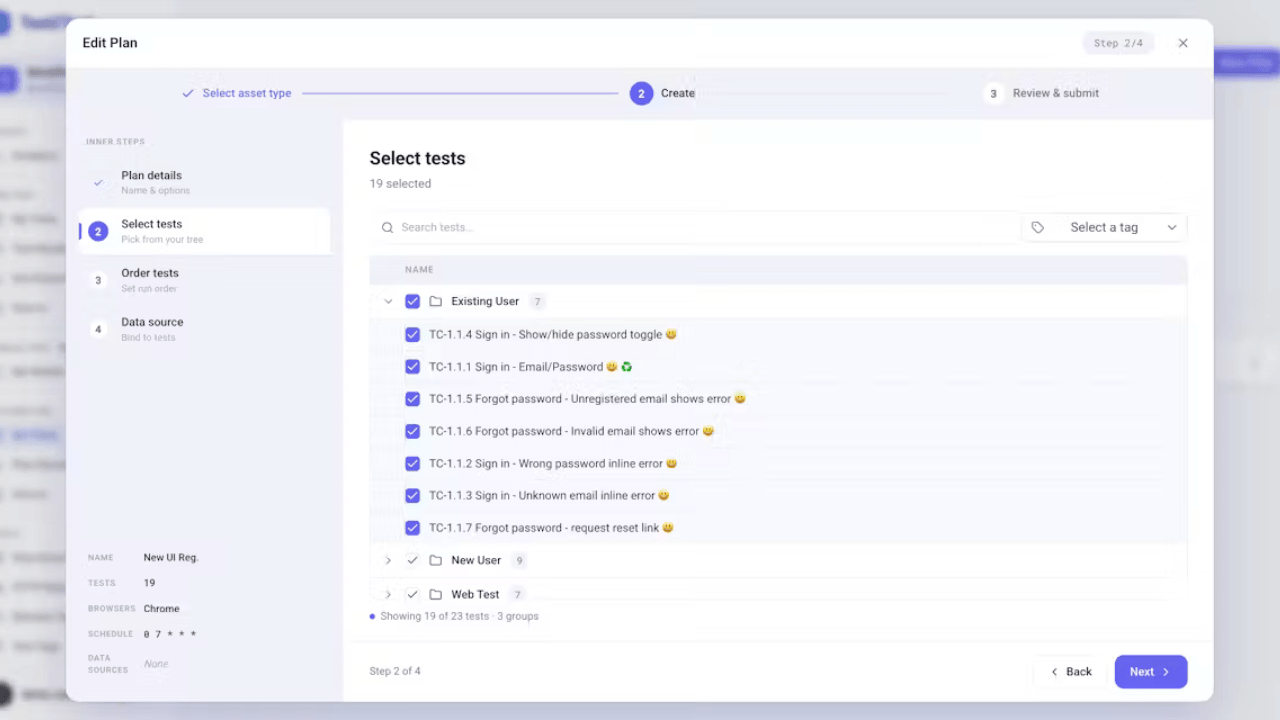Collapse the Existing User folder

pos(388,301)
